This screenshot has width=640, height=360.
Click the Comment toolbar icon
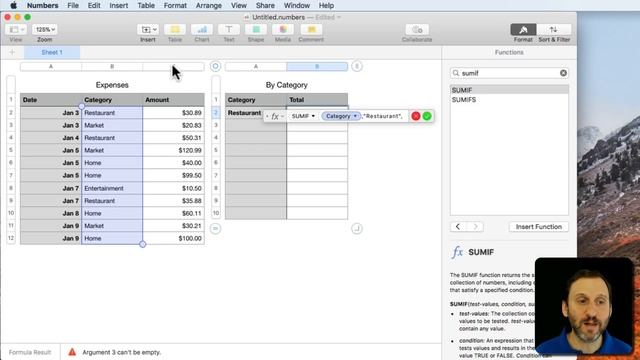(311, 29)
